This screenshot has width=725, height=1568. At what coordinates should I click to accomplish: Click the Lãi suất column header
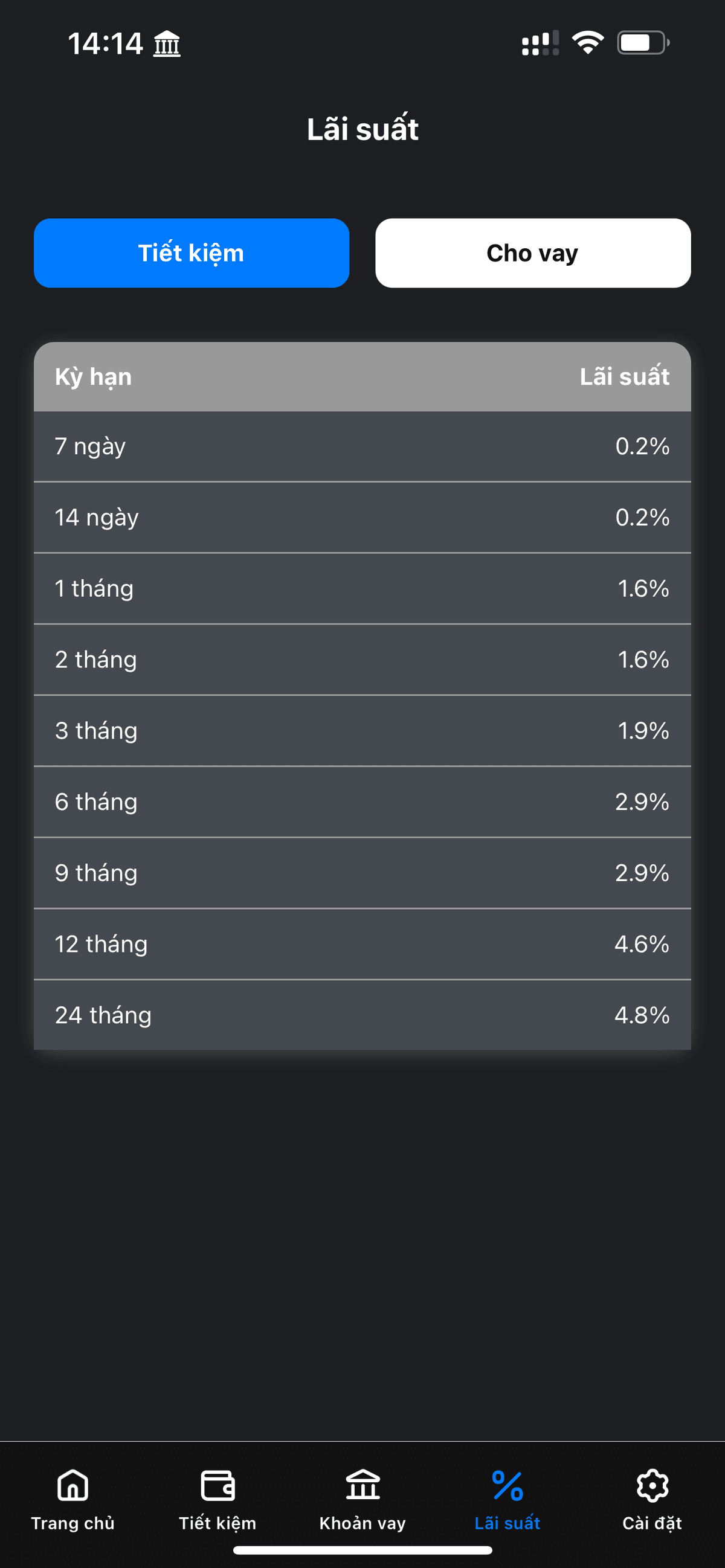(624, 377)
